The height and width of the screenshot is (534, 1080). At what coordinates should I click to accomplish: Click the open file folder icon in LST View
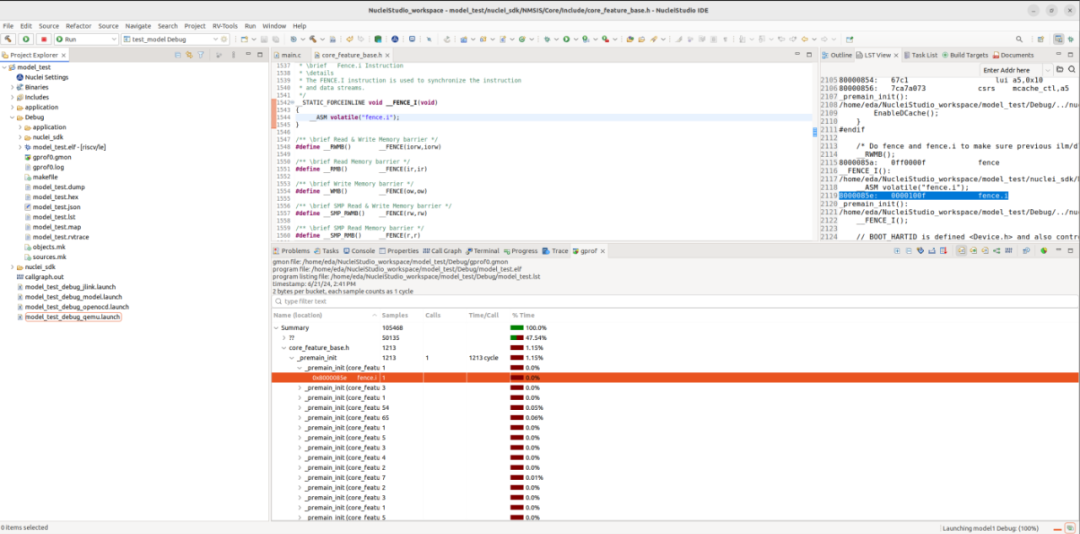click(1059, 70)
